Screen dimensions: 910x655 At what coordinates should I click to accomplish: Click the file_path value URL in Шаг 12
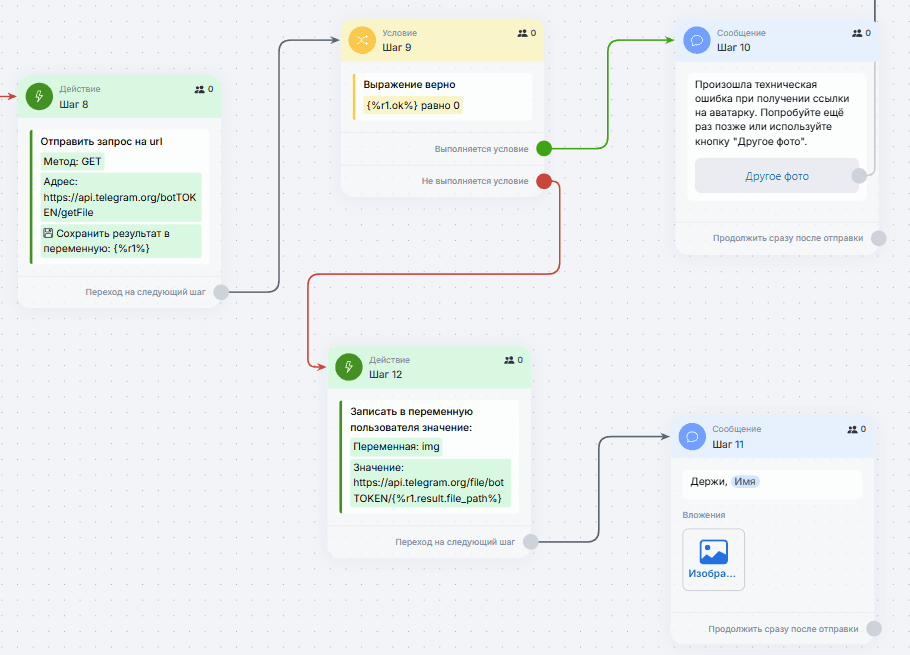[430, 483]
